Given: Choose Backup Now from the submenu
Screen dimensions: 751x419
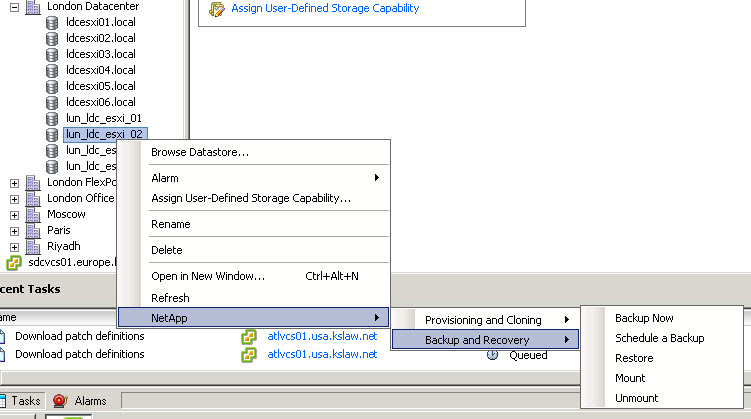Looking at the screenshot, I should coord(644,318).
